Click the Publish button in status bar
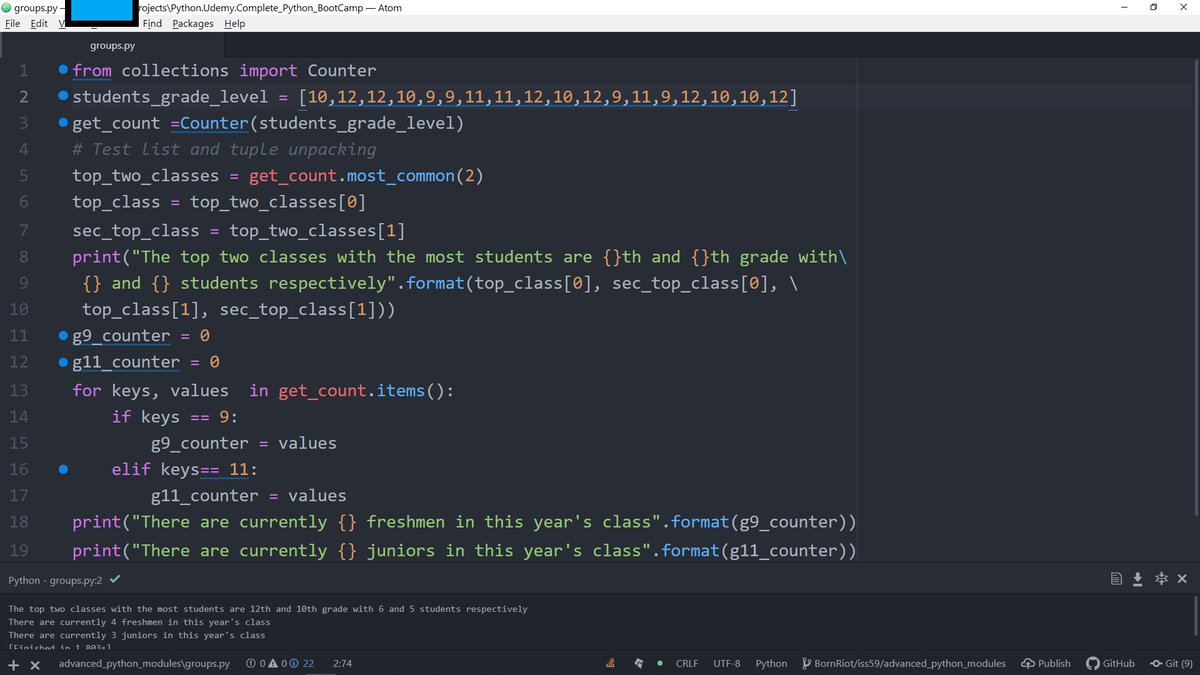 point(1046,664)
